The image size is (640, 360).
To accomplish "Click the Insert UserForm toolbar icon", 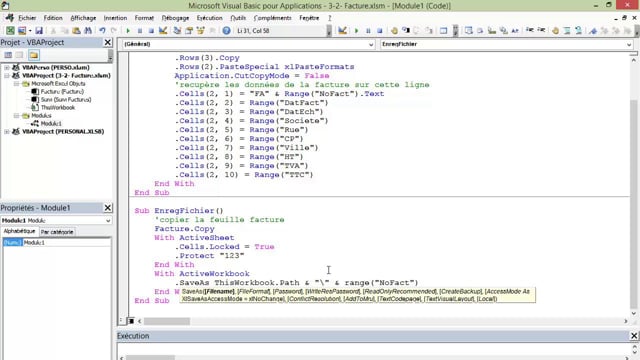I will click(x=22, y=31).
